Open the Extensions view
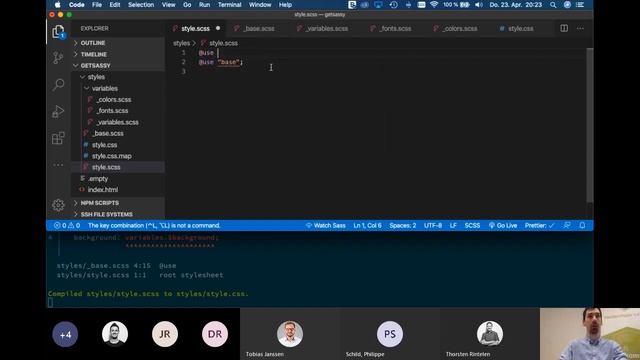The height and width of the screenshot is (360, 640). tap(58, 138)
